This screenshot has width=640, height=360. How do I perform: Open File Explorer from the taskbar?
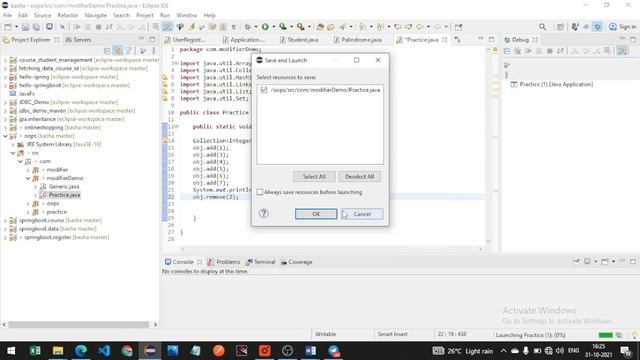pyautogui.click(x=58, y=351)
